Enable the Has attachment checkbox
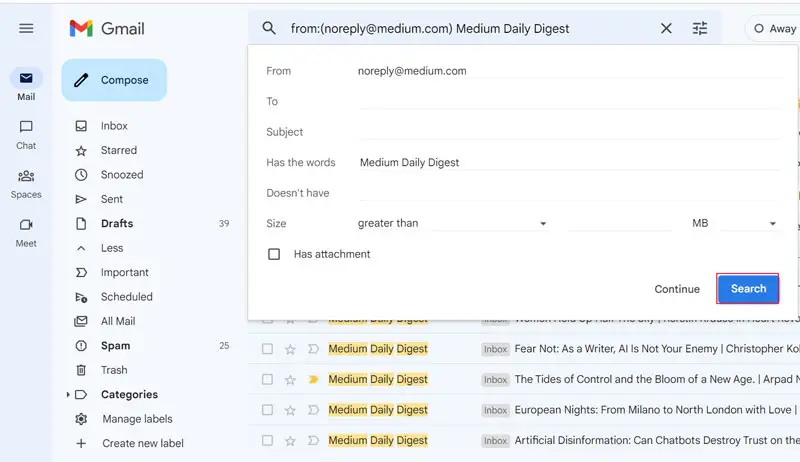 (274, 255)
